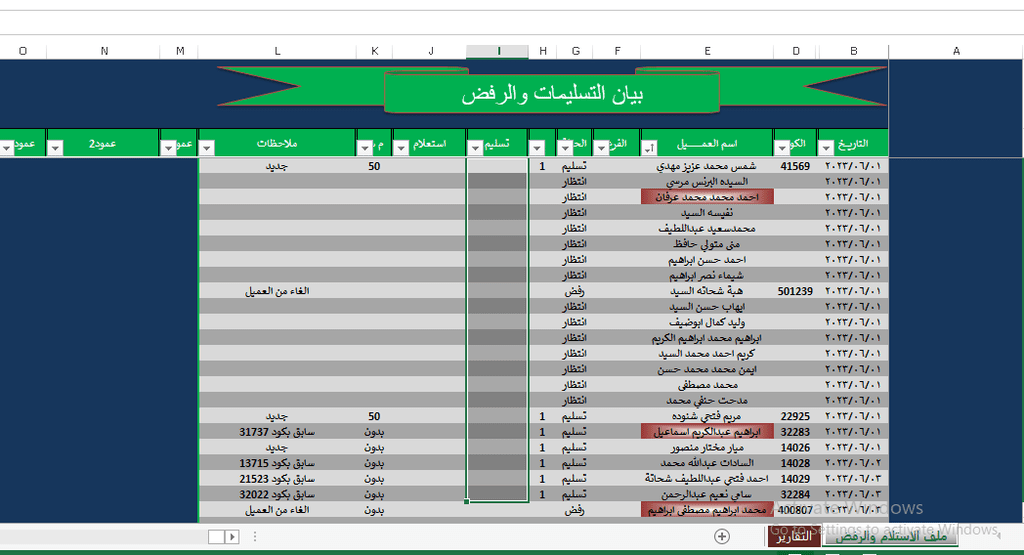Click the cell سامي نعيم عبدالرحمن
The image size is (1024, 555).
(x=707, y=494)
